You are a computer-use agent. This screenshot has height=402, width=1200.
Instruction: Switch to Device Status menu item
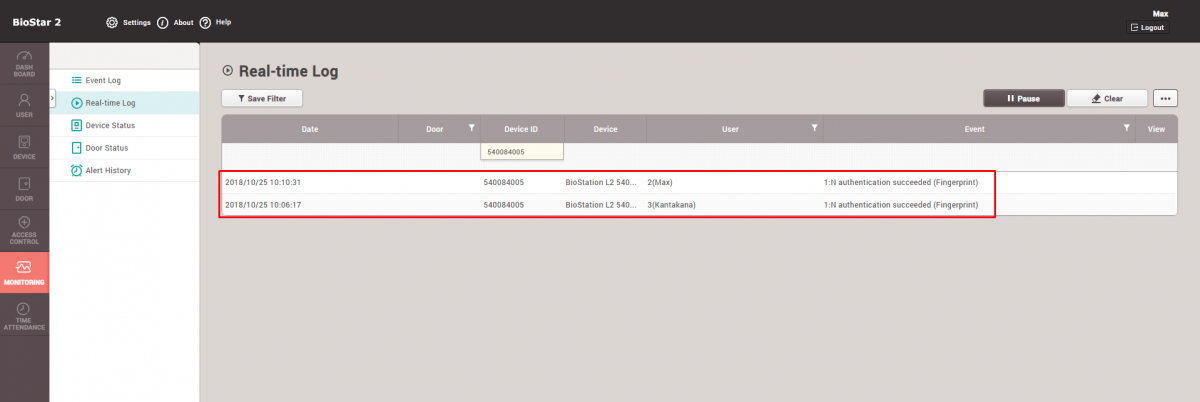coord(110,125)
